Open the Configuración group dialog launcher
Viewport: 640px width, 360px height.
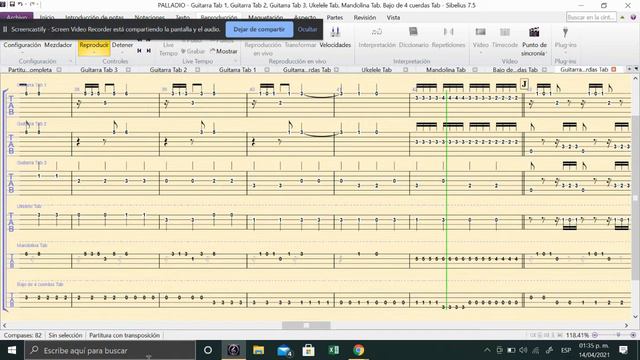(70, 61)
